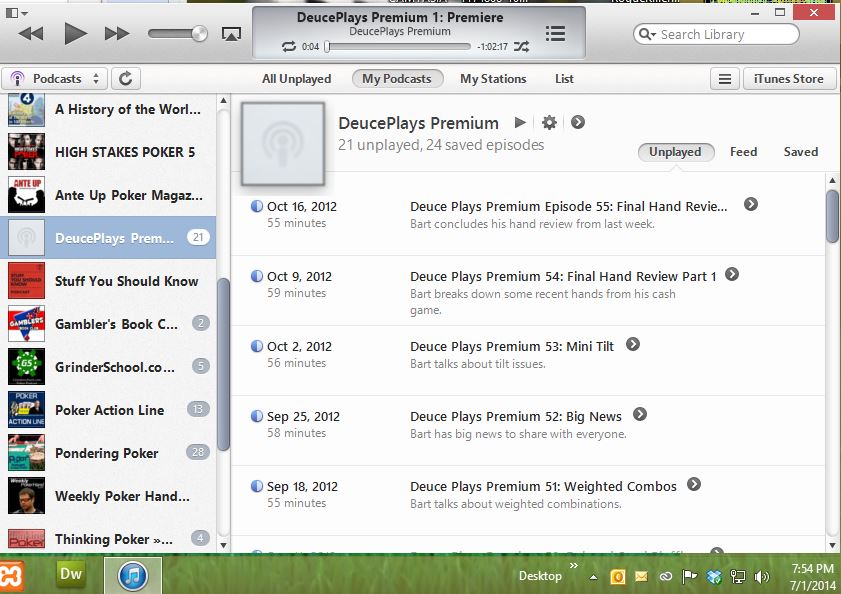This screenshot has height=594, width=841.
Task: Open Episode 55 details arrow
Action: pyautogui.click(x=750, y=203)
